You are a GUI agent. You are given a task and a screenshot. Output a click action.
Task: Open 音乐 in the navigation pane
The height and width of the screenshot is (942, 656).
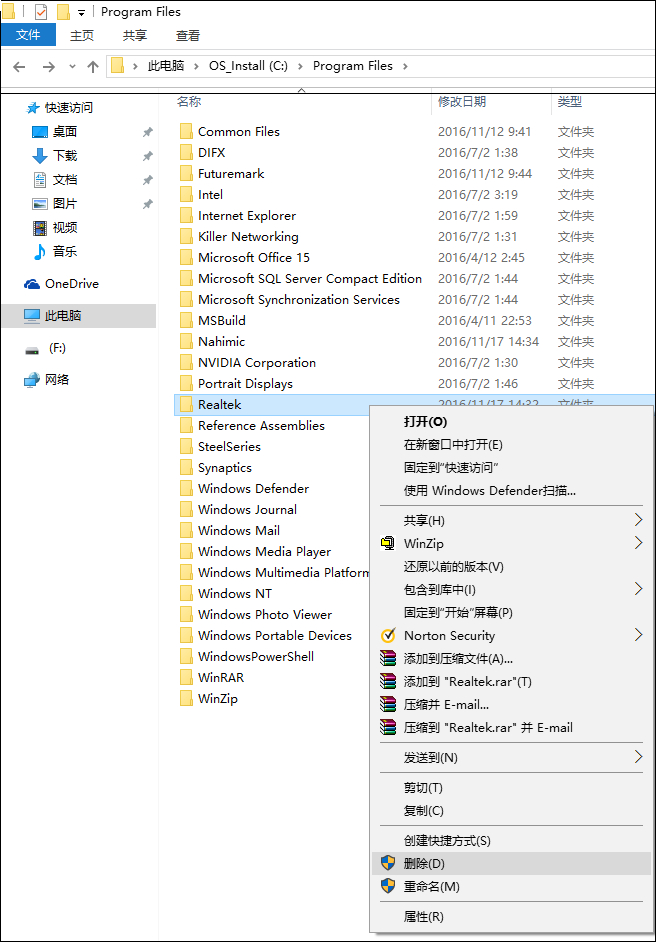pyautogui.click(x=55, y=251)
